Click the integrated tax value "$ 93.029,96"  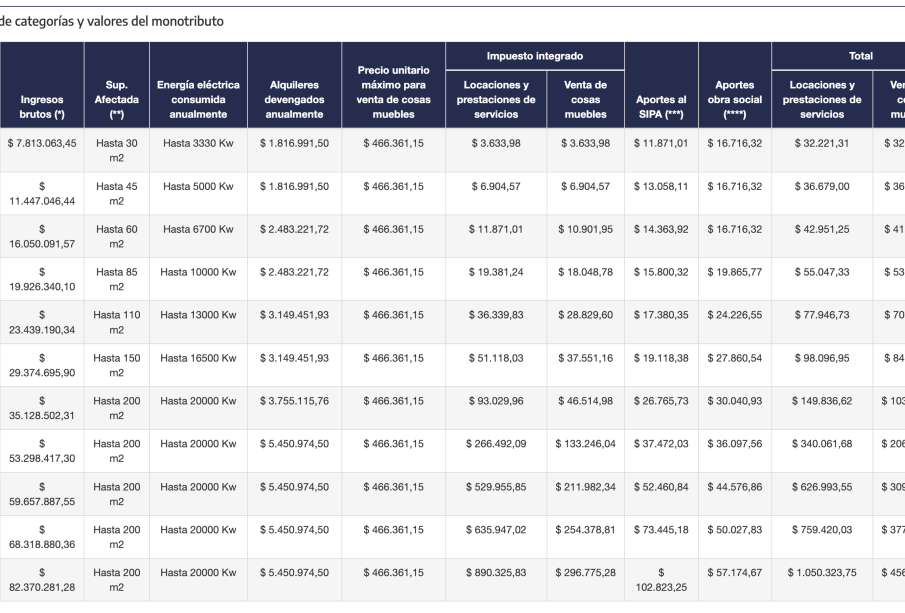tap(496, 401)
